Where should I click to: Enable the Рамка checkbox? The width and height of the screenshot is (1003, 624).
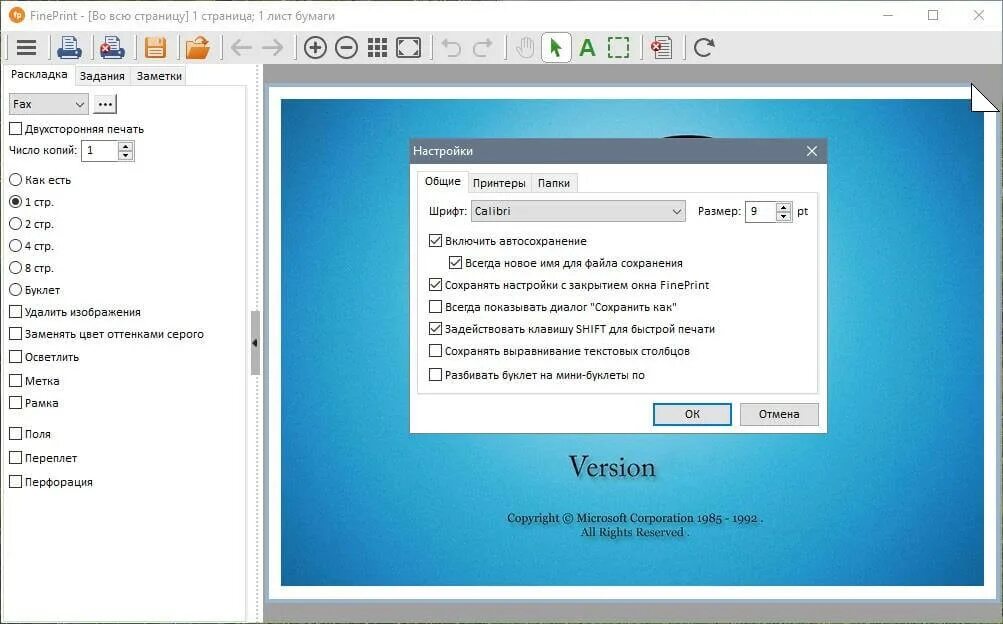pos(16,403)
